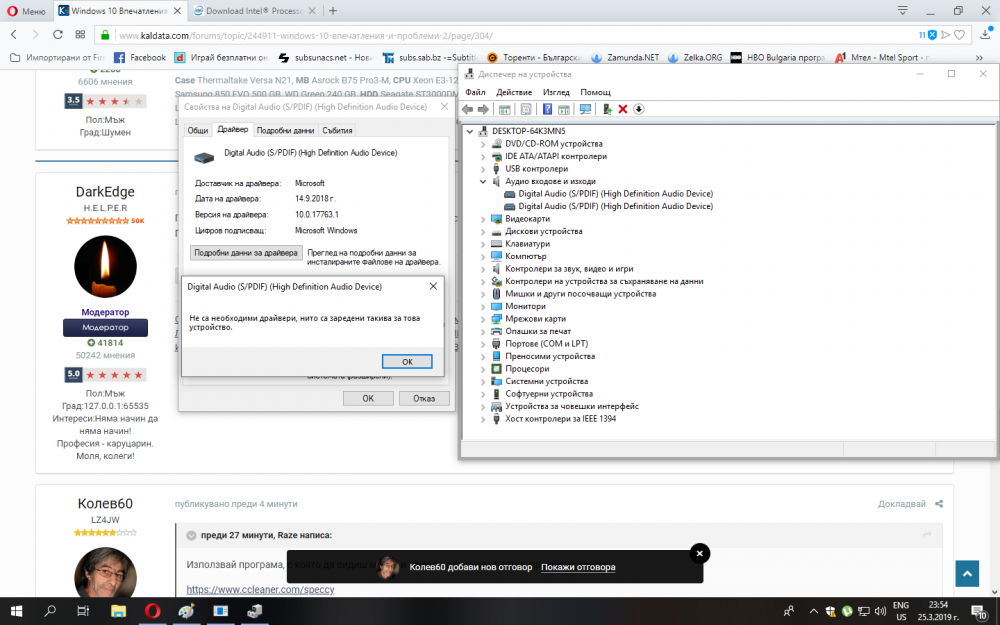Open Действие menu in Device Manager
This screenshot has height=625, width=1000.
pyautogui.click(x=514, y=92)
